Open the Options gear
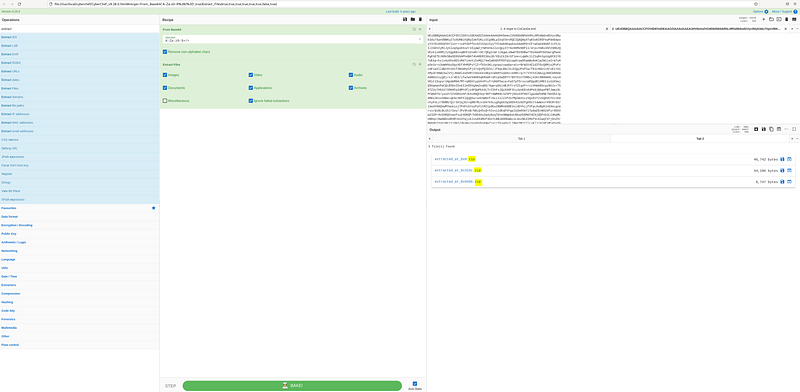The width and height of the screenshot is (800, 392). [766, 11]
